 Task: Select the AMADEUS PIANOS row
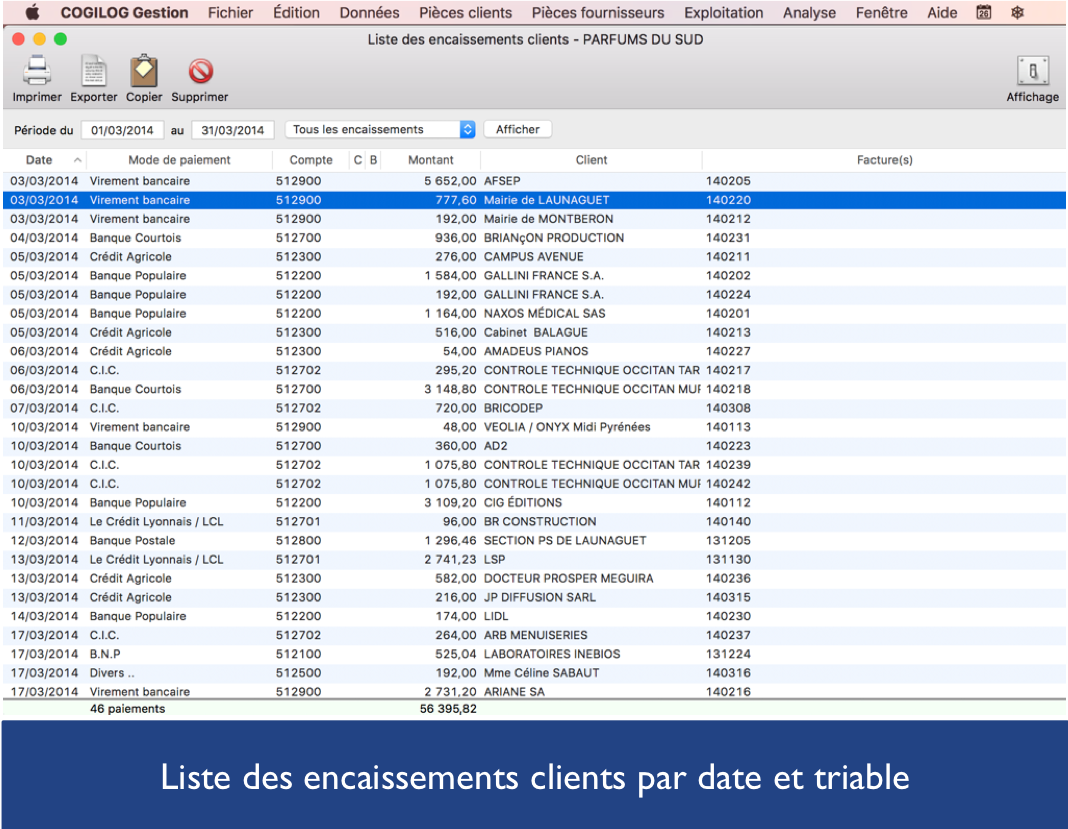click(x=534, y=351)
